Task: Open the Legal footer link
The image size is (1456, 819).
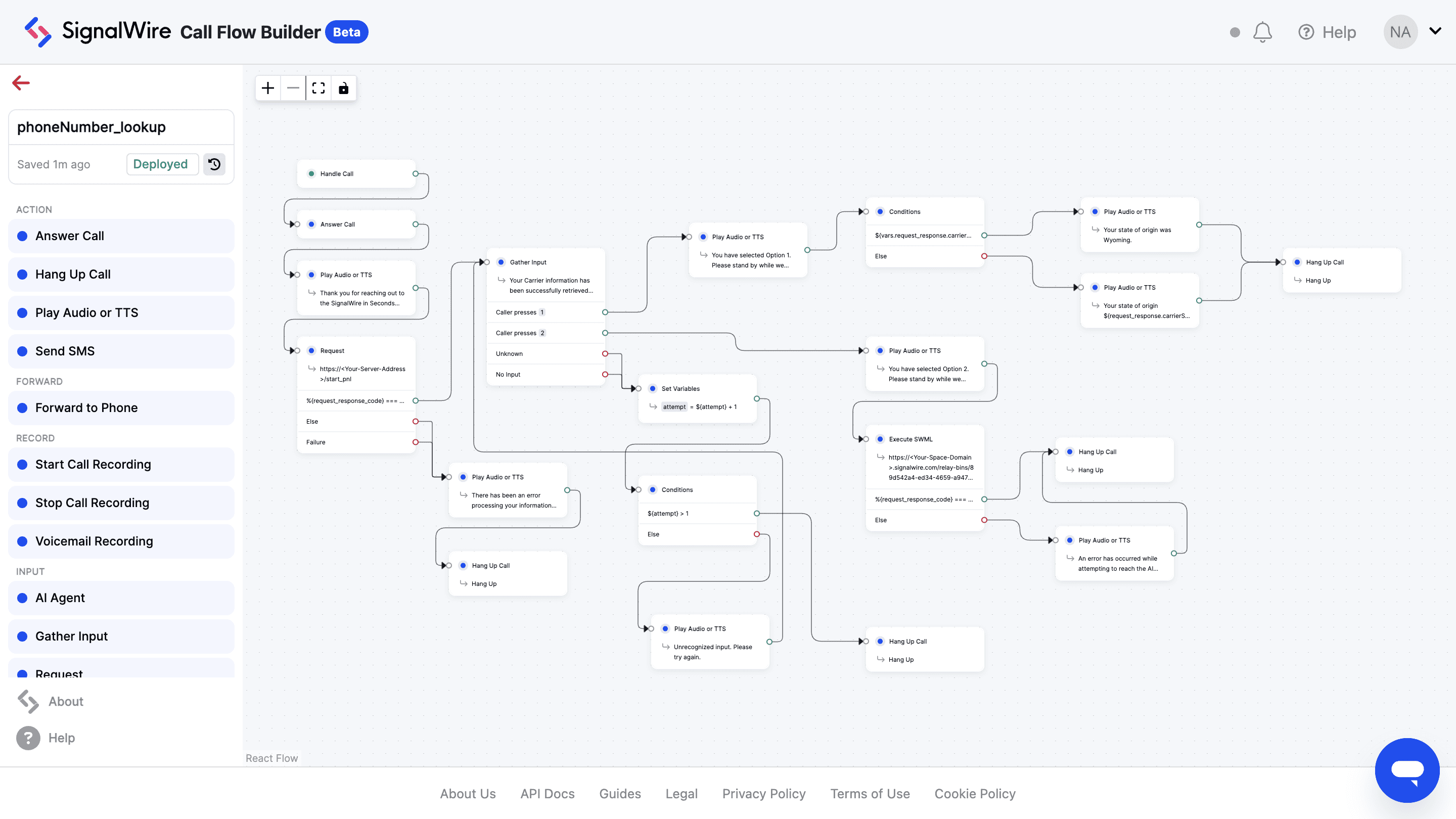Action: [x=681, y=794]
